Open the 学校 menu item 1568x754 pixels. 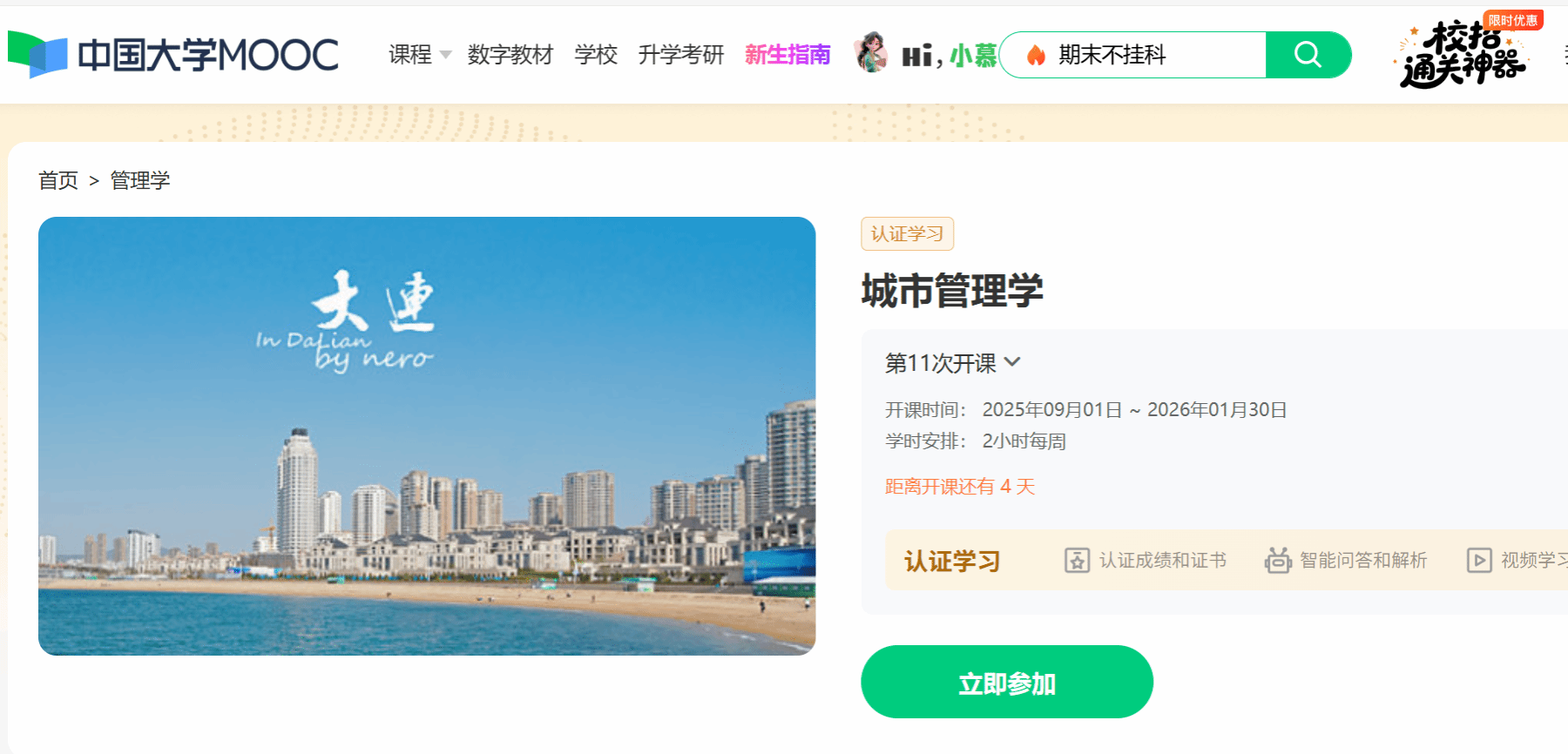click(x=596, y=55)
